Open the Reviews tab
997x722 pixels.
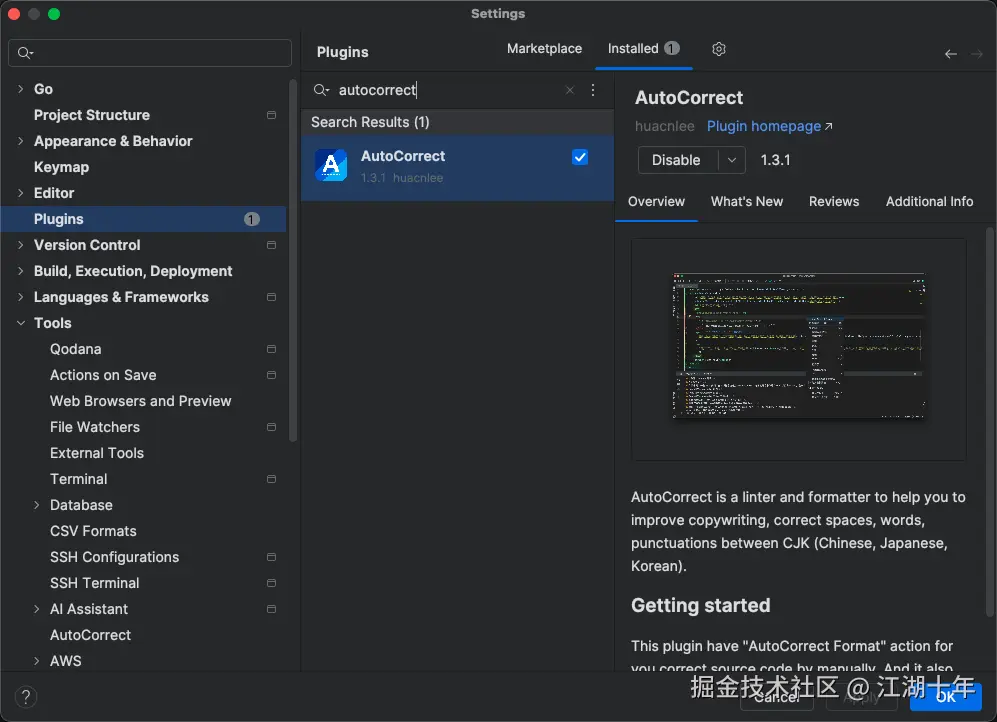coord(834,201)
